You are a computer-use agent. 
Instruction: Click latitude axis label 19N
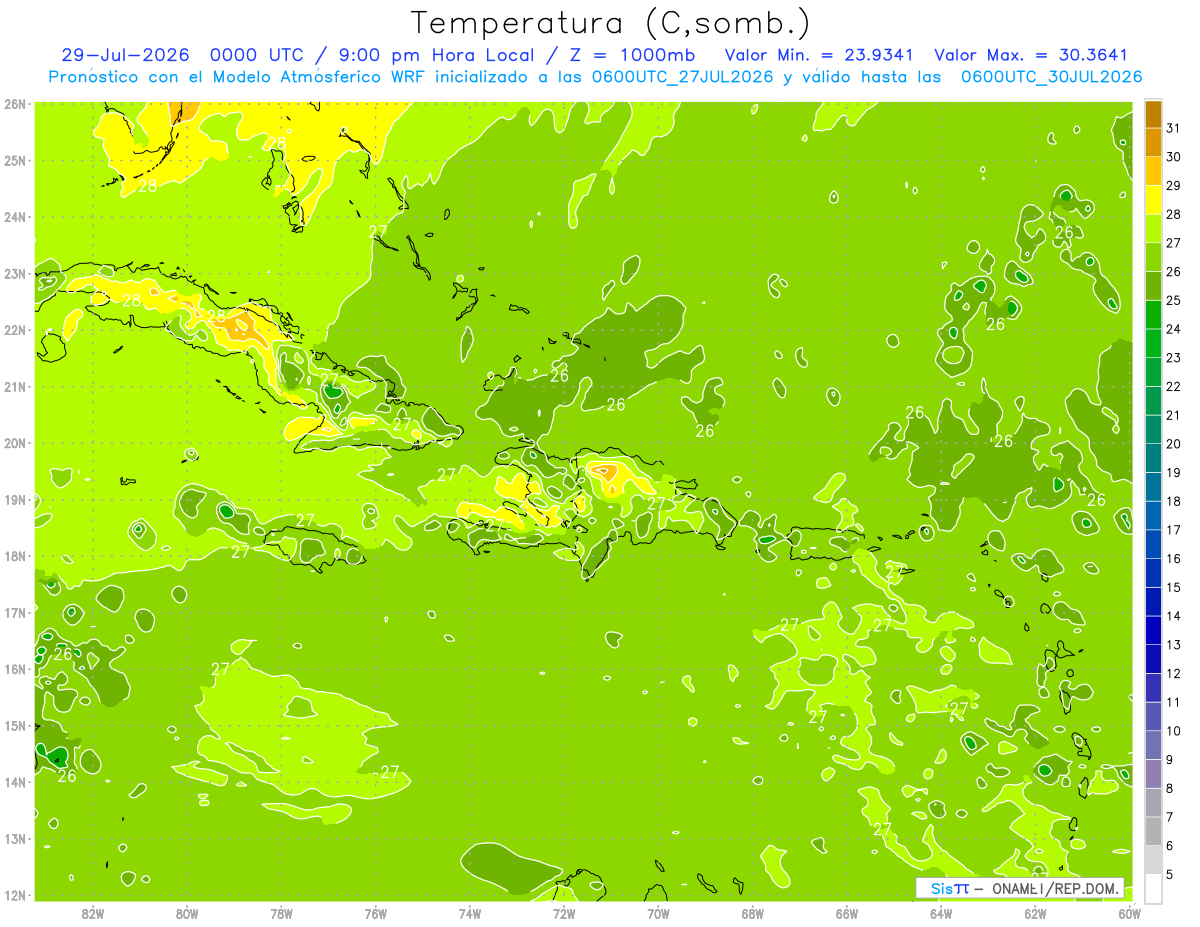pyautogui.click(x=14, y=499)
